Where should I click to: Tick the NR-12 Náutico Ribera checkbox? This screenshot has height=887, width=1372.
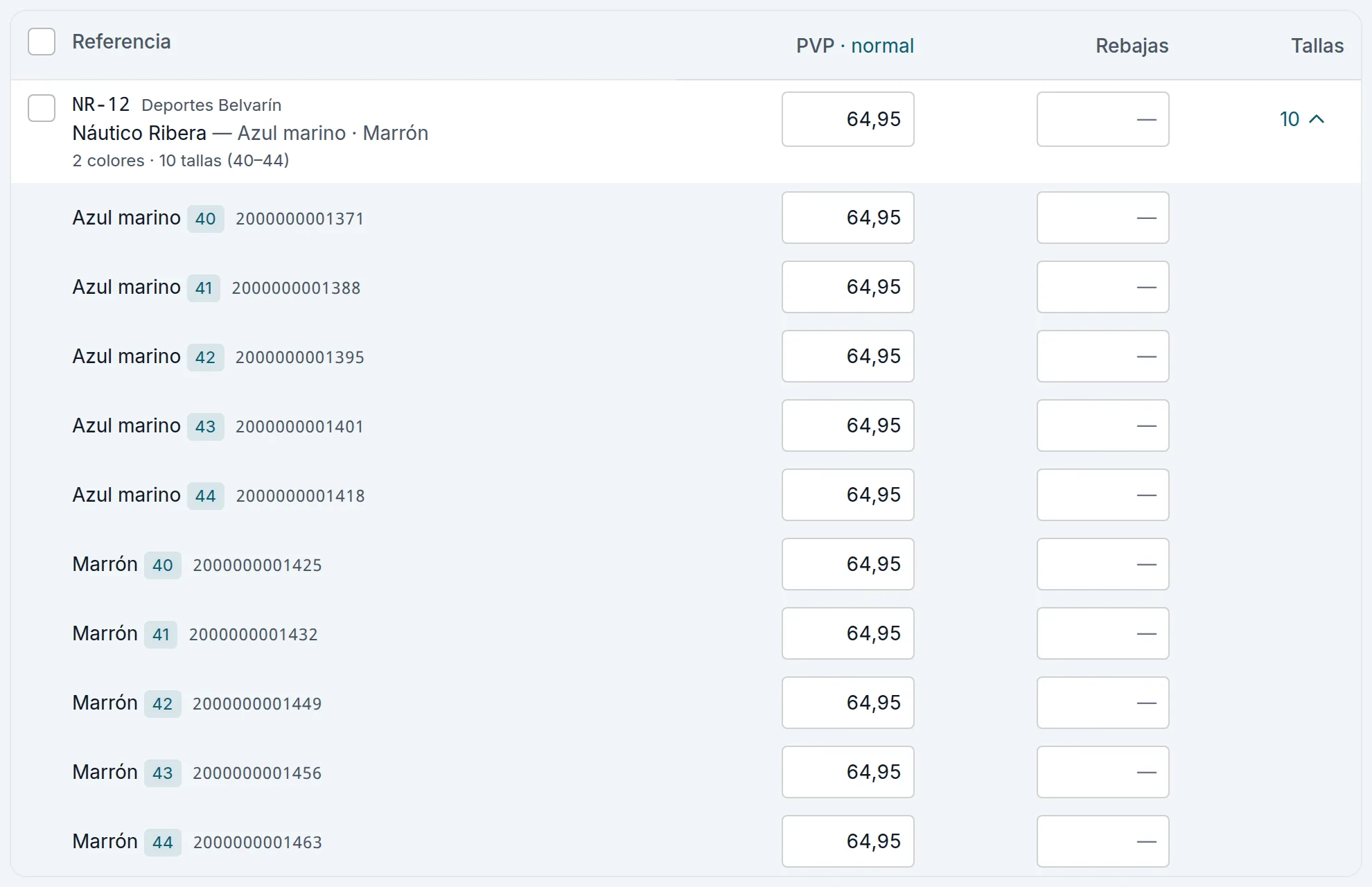[x=42, y=108]
